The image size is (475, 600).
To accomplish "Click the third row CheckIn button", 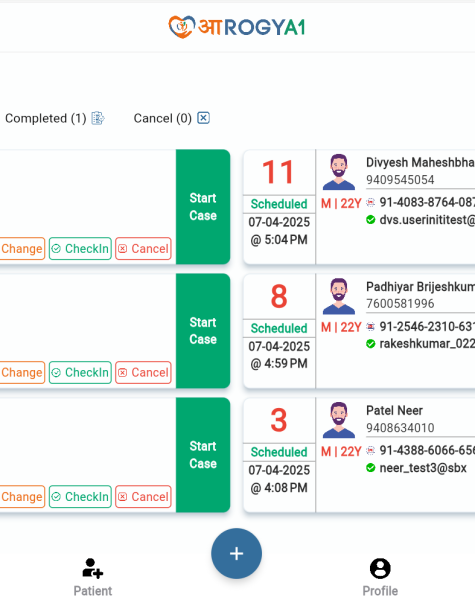I will [x=80, y=497].
